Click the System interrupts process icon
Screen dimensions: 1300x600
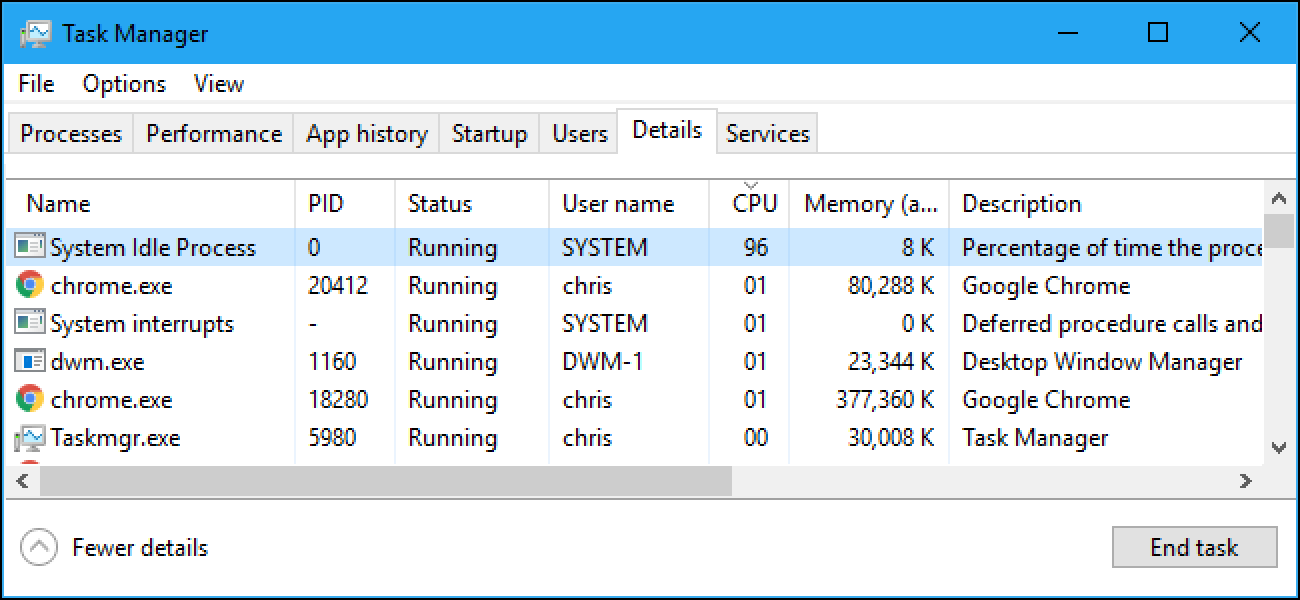click(x=30, y=324)
